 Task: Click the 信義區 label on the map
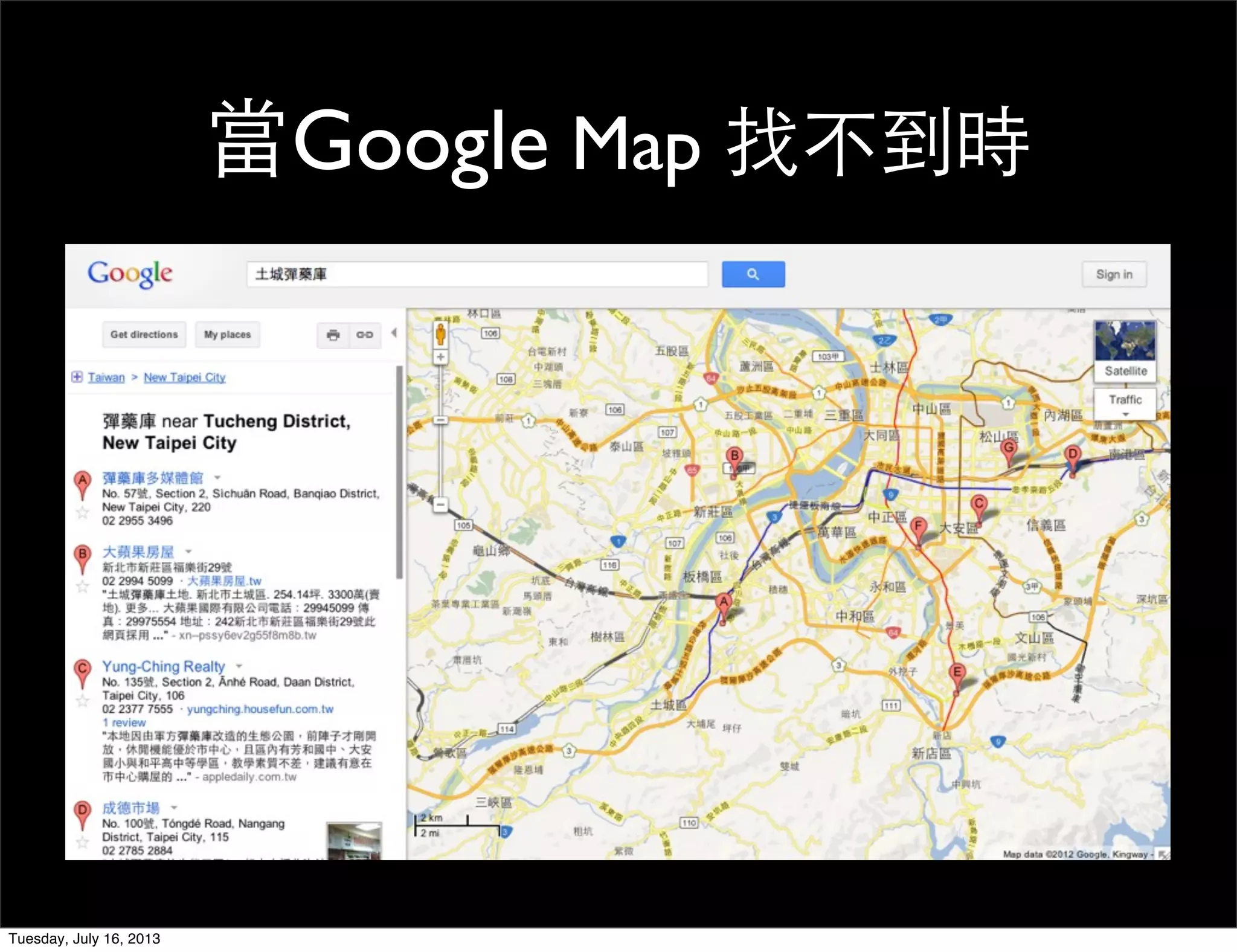coord(1046,525)
